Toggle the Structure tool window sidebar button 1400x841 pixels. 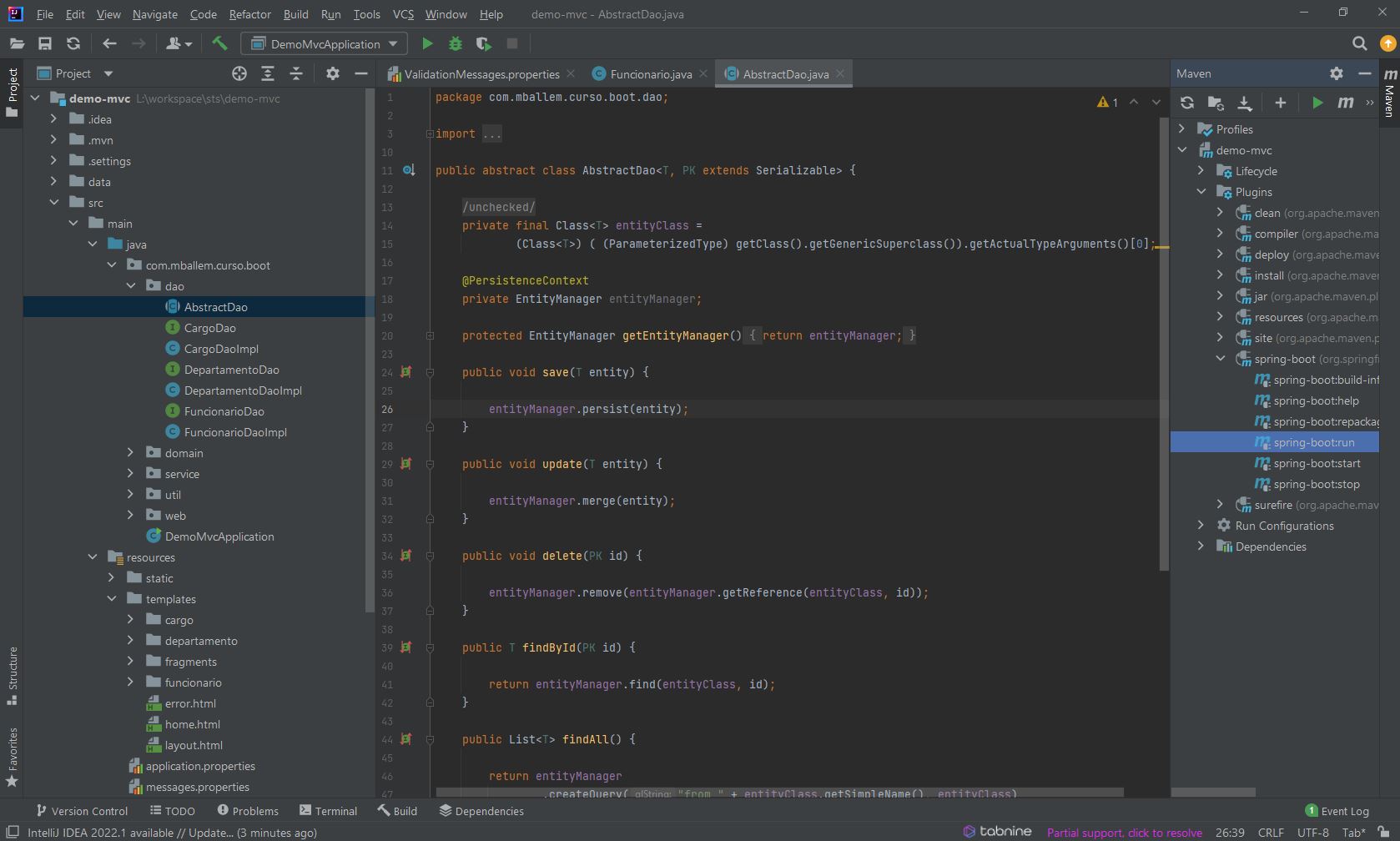(13, 674)
